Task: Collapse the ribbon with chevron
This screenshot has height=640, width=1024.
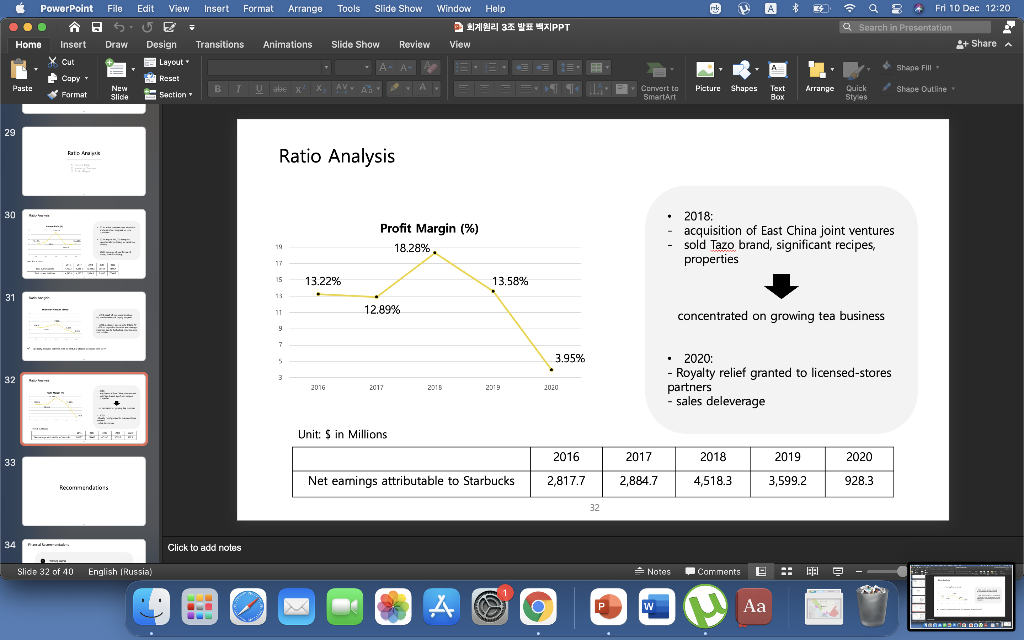Action: tap(1008, 44)
